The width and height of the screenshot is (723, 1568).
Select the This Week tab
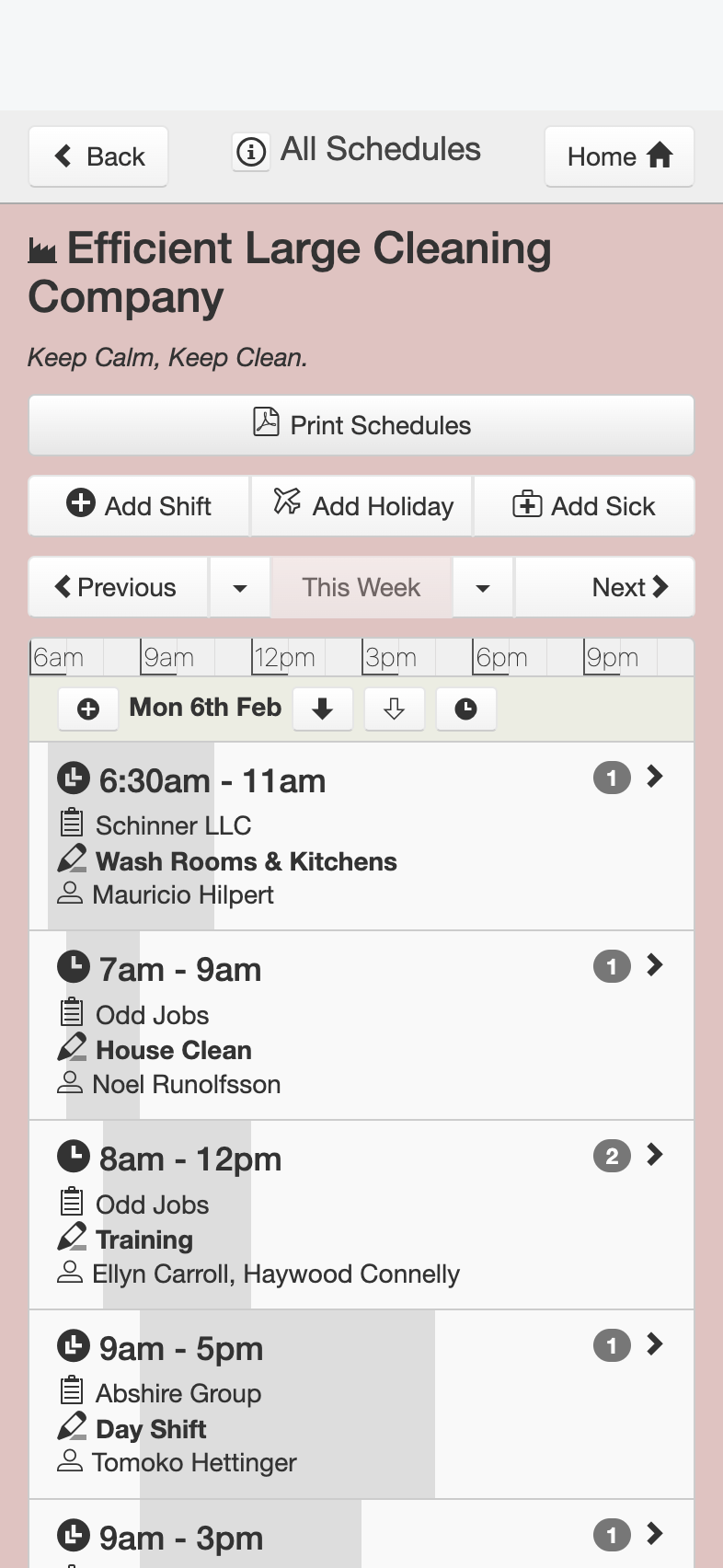(361, 587)
